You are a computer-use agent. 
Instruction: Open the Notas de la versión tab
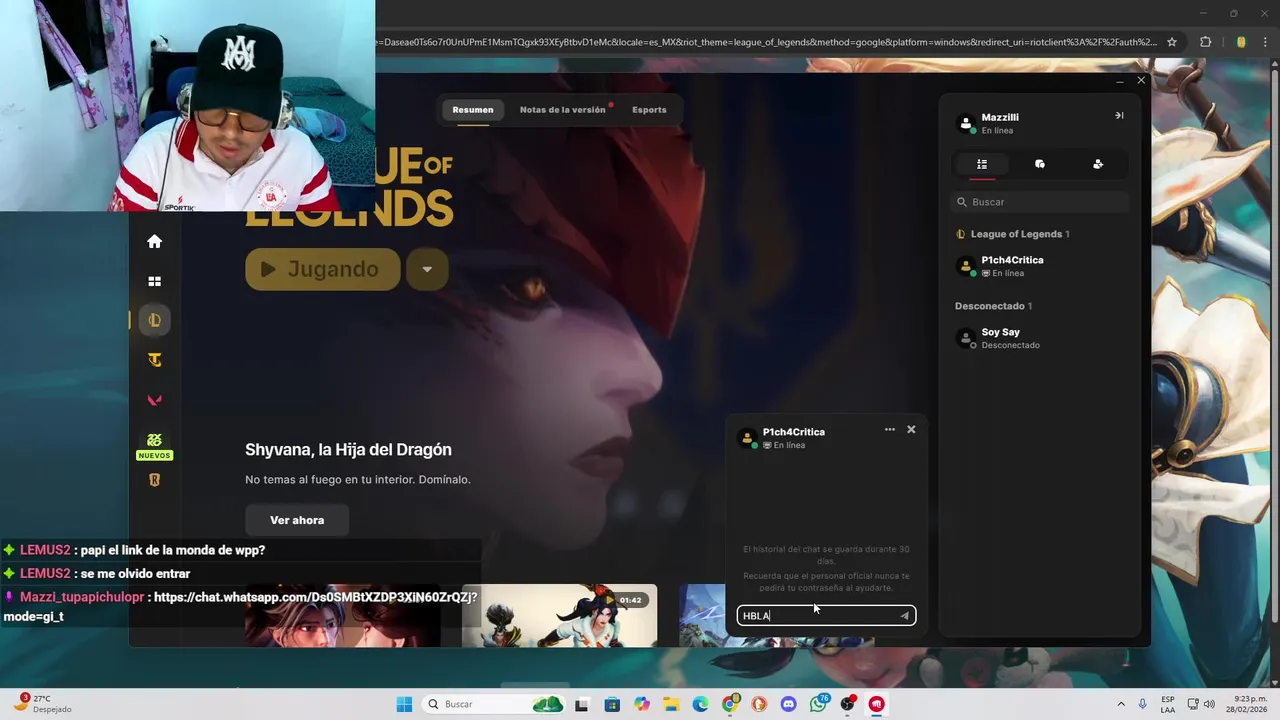coord(563,110)
